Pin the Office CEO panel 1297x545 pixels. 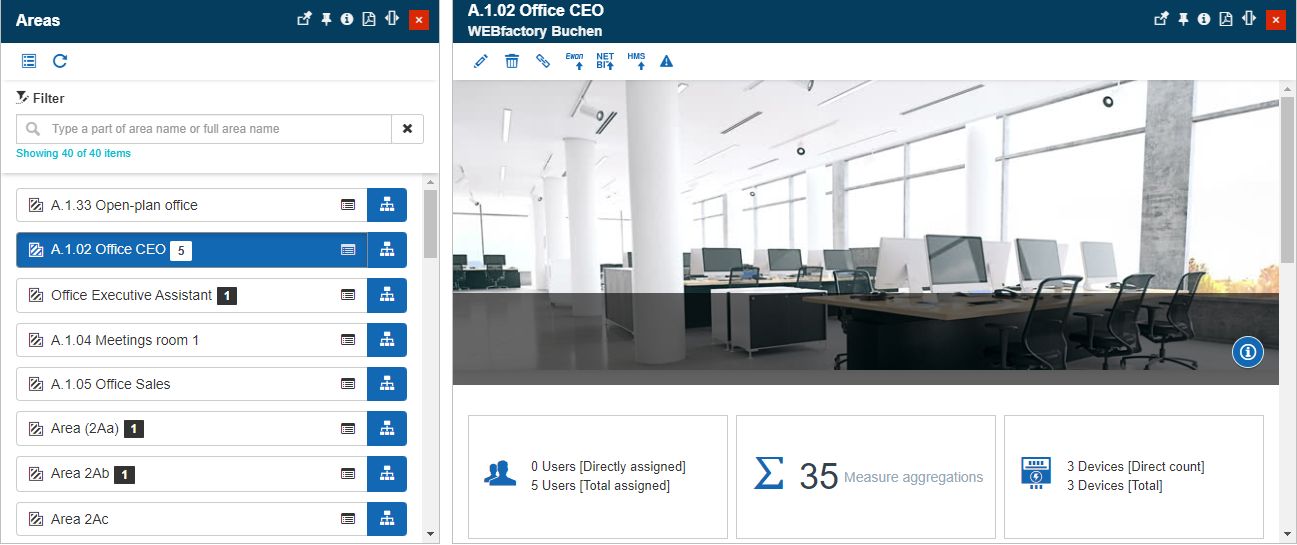[x=1183, y=19]
